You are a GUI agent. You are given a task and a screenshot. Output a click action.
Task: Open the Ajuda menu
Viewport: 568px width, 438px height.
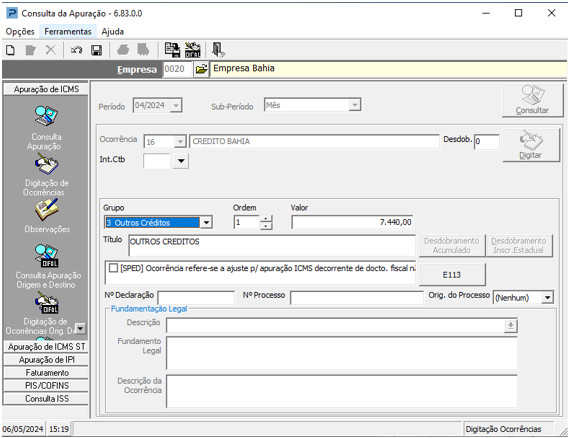pos(113,32)
